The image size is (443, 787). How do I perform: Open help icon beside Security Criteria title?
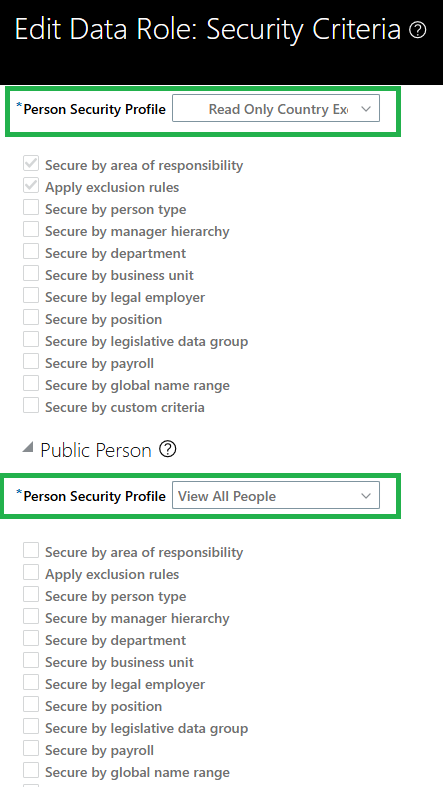click(x=417, y=31)
